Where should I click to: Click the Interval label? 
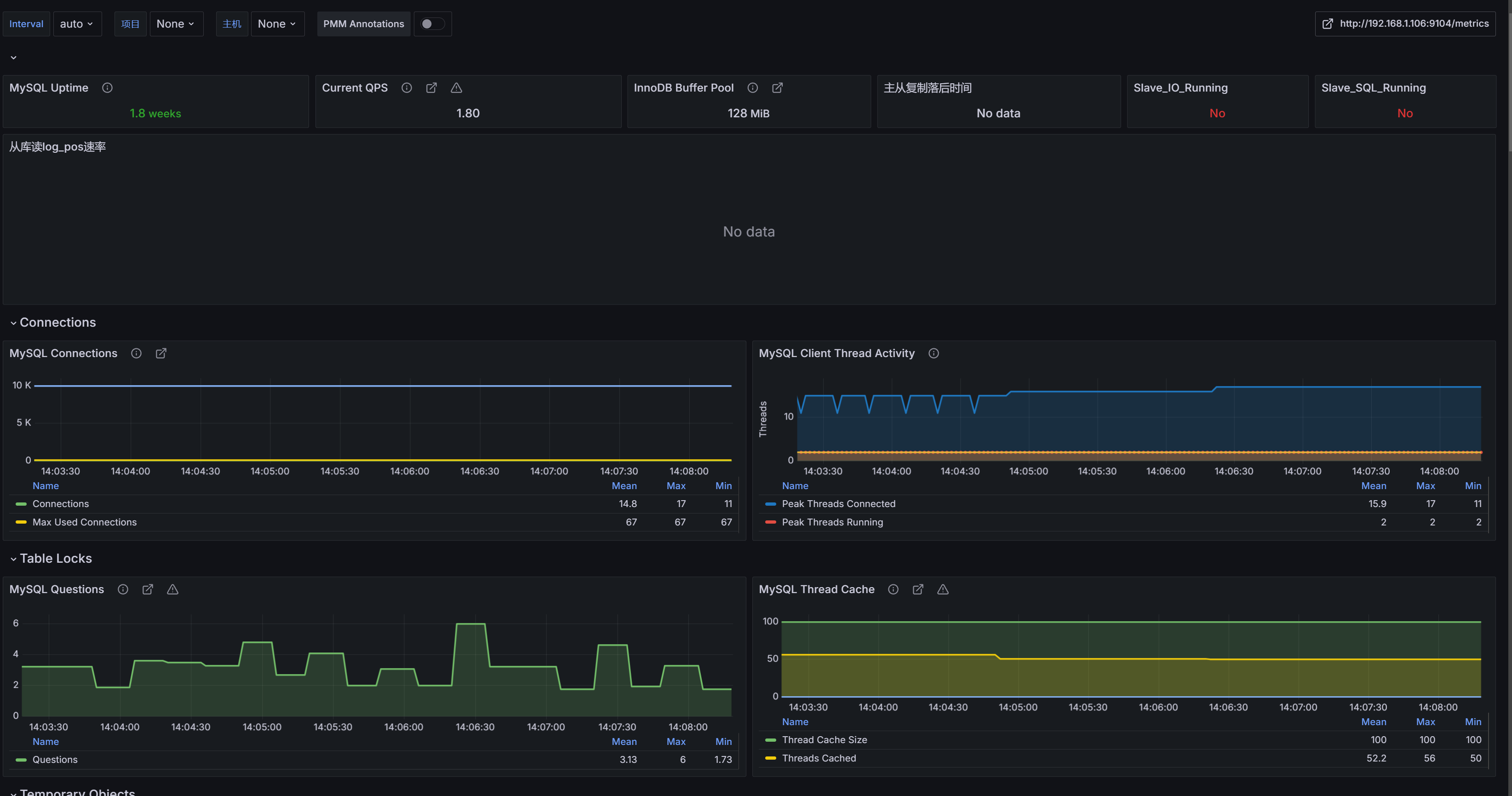click(26, 24)
